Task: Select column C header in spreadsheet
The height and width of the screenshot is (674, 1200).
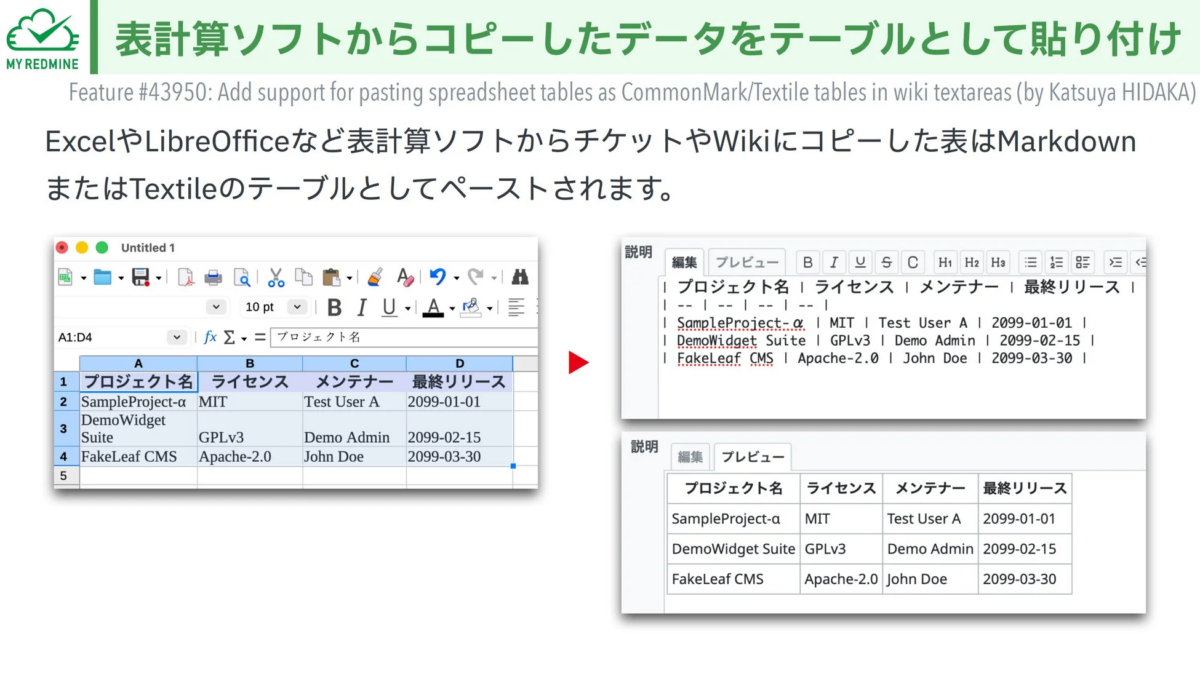Action: tap(354, 364)
